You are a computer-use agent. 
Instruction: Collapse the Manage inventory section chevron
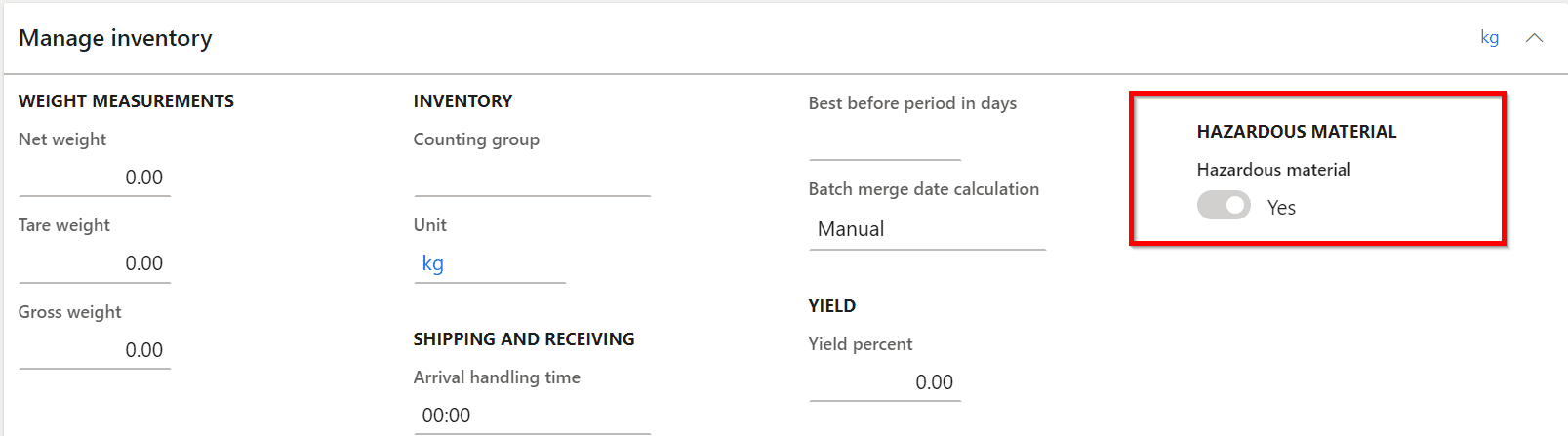[1534, 38]
